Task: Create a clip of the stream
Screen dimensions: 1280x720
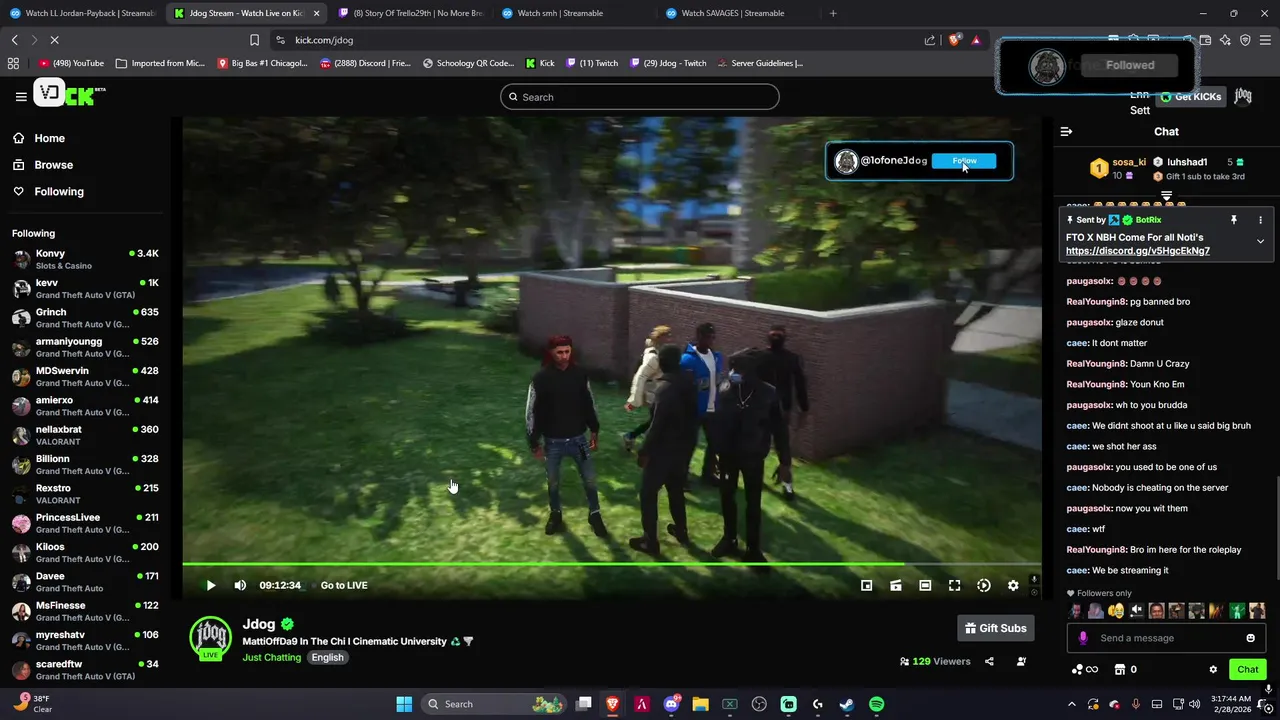Action: point(896,585)
